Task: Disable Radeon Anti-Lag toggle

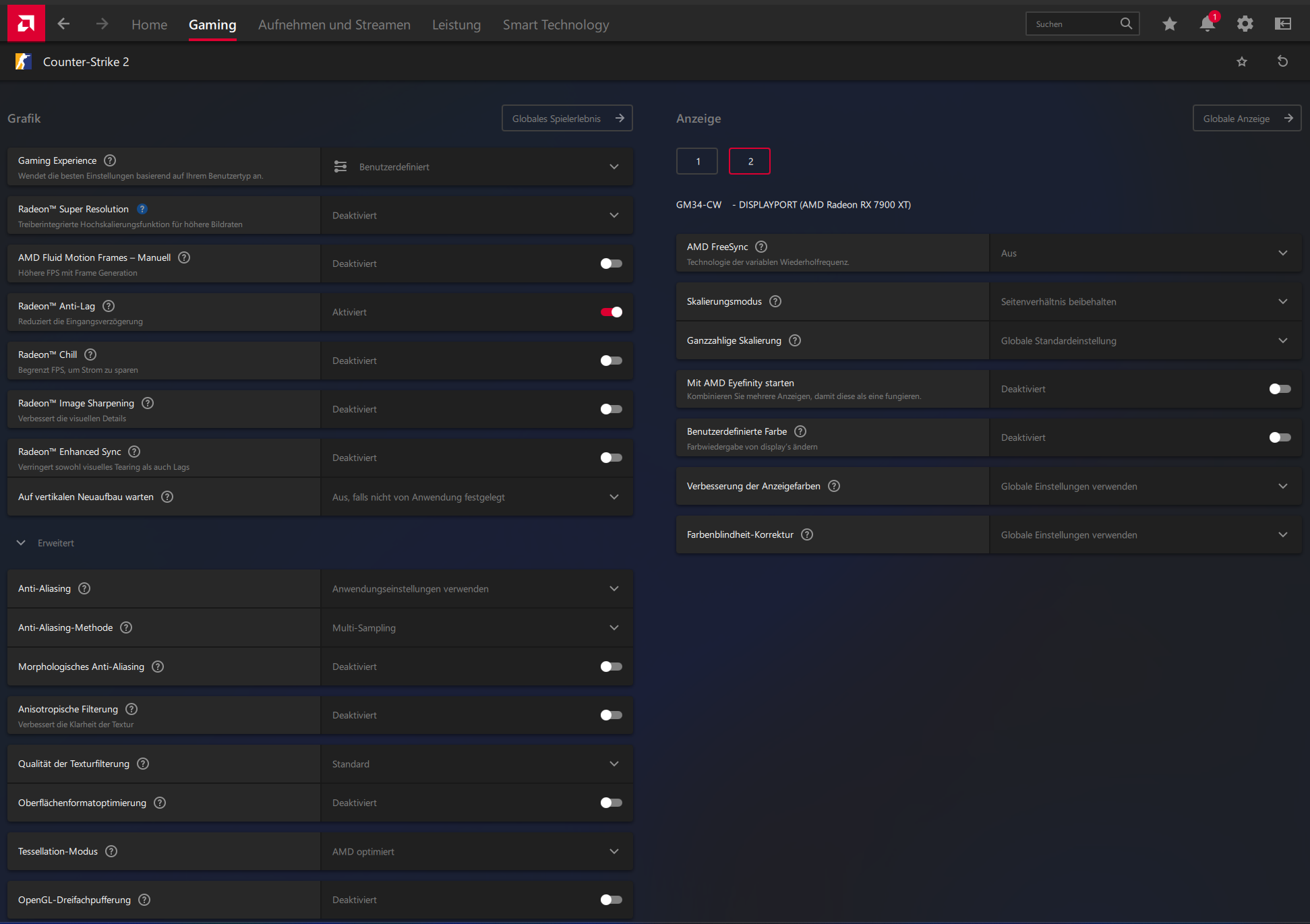Action: pyautogui.click(x=611, y=312)
